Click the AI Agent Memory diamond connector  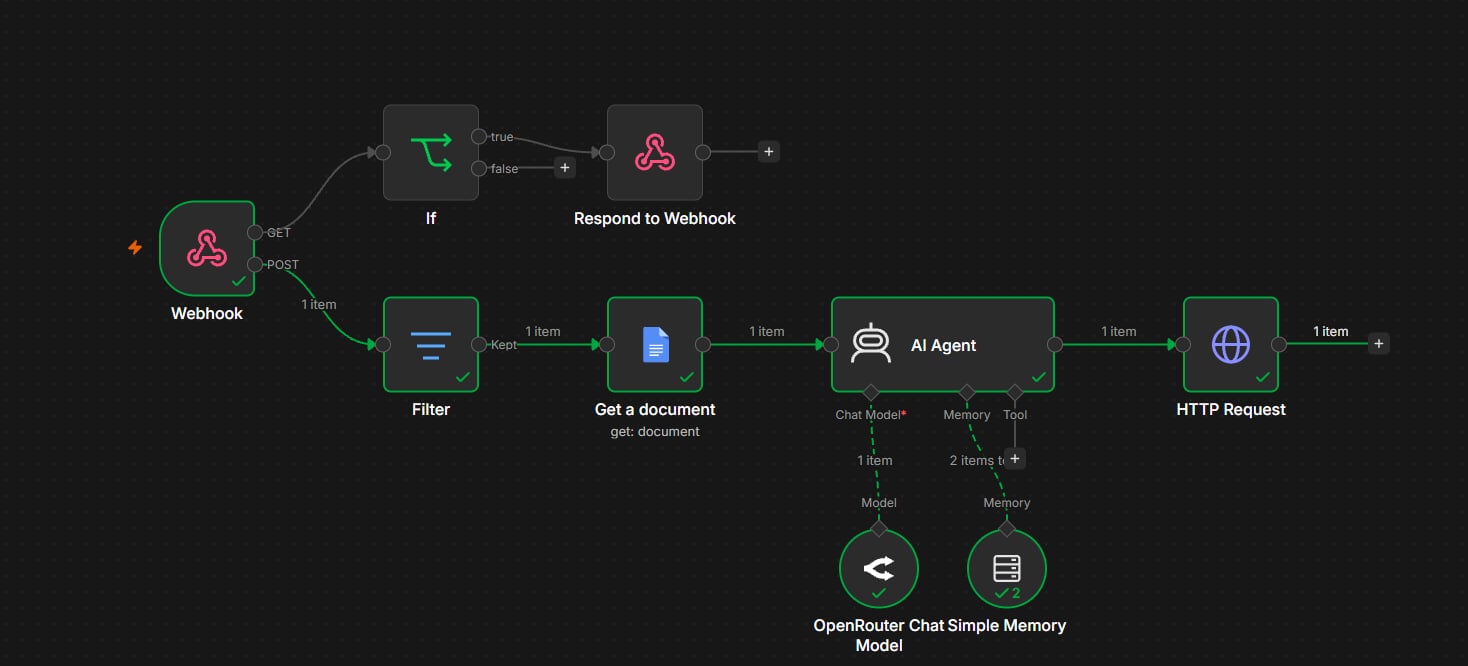click(x=967, y=392)
